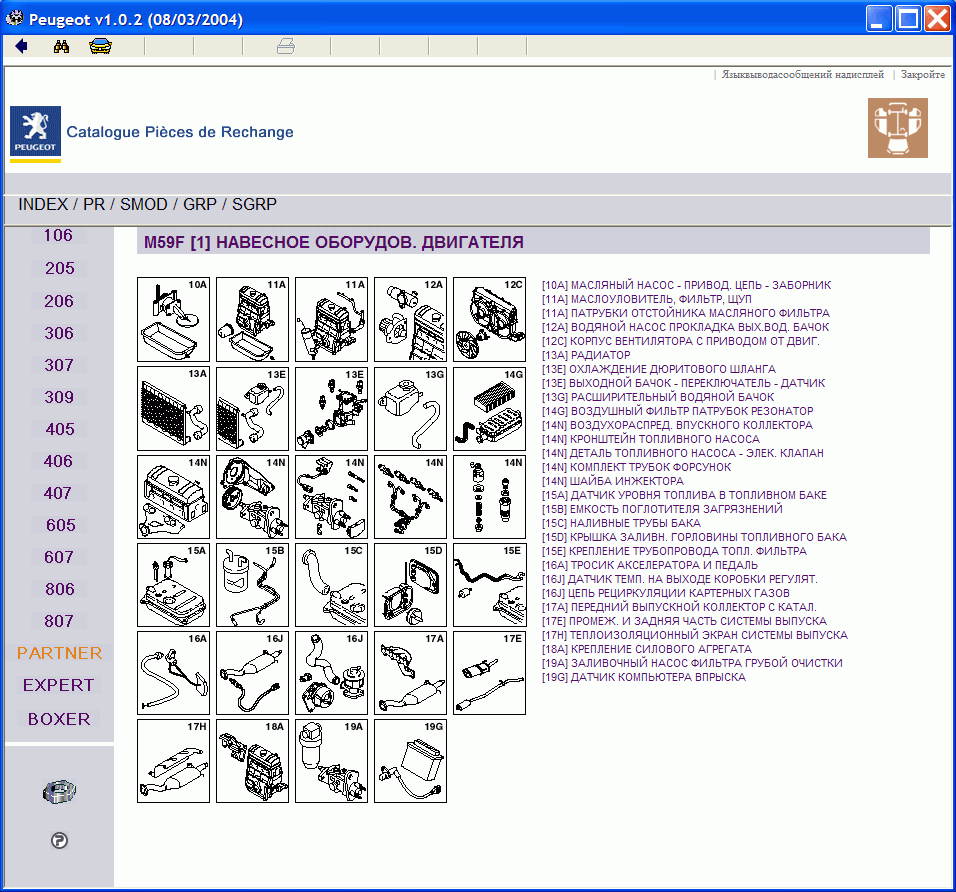Open the vehicle body diagram icon

click(897, 127)
